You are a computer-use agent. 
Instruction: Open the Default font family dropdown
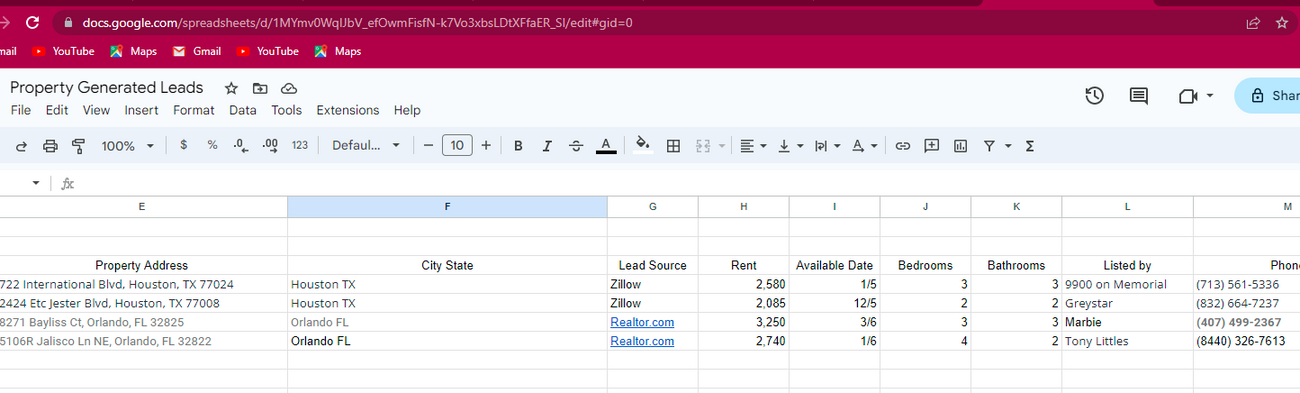pyautogui.click(x=365, y=146)
